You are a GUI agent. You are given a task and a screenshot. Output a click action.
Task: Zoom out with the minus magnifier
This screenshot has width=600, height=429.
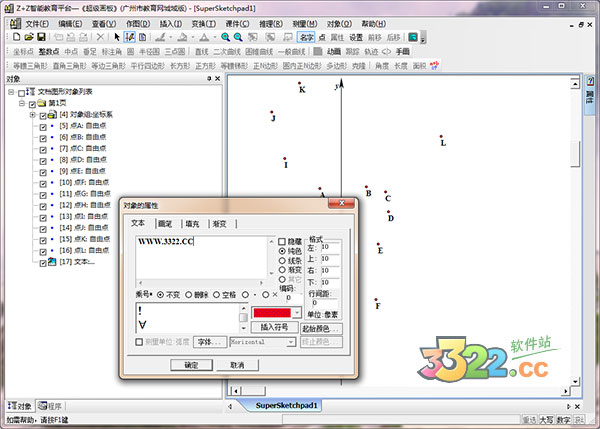[238, 37]
